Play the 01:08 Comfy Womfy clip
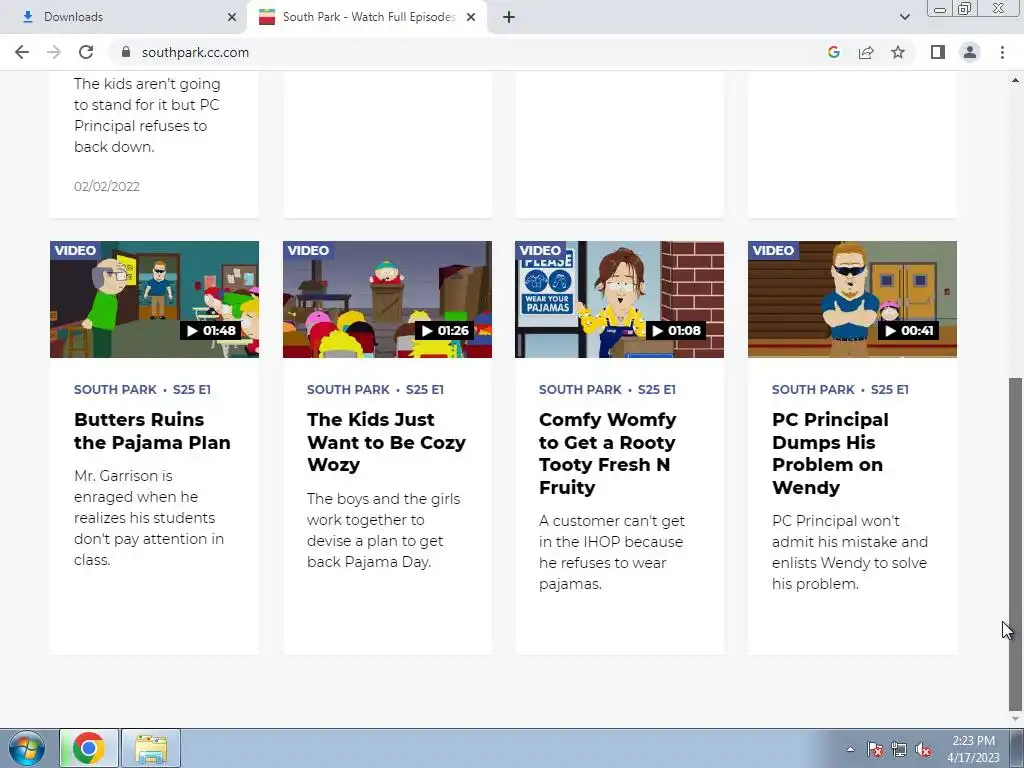 (676, 330)
